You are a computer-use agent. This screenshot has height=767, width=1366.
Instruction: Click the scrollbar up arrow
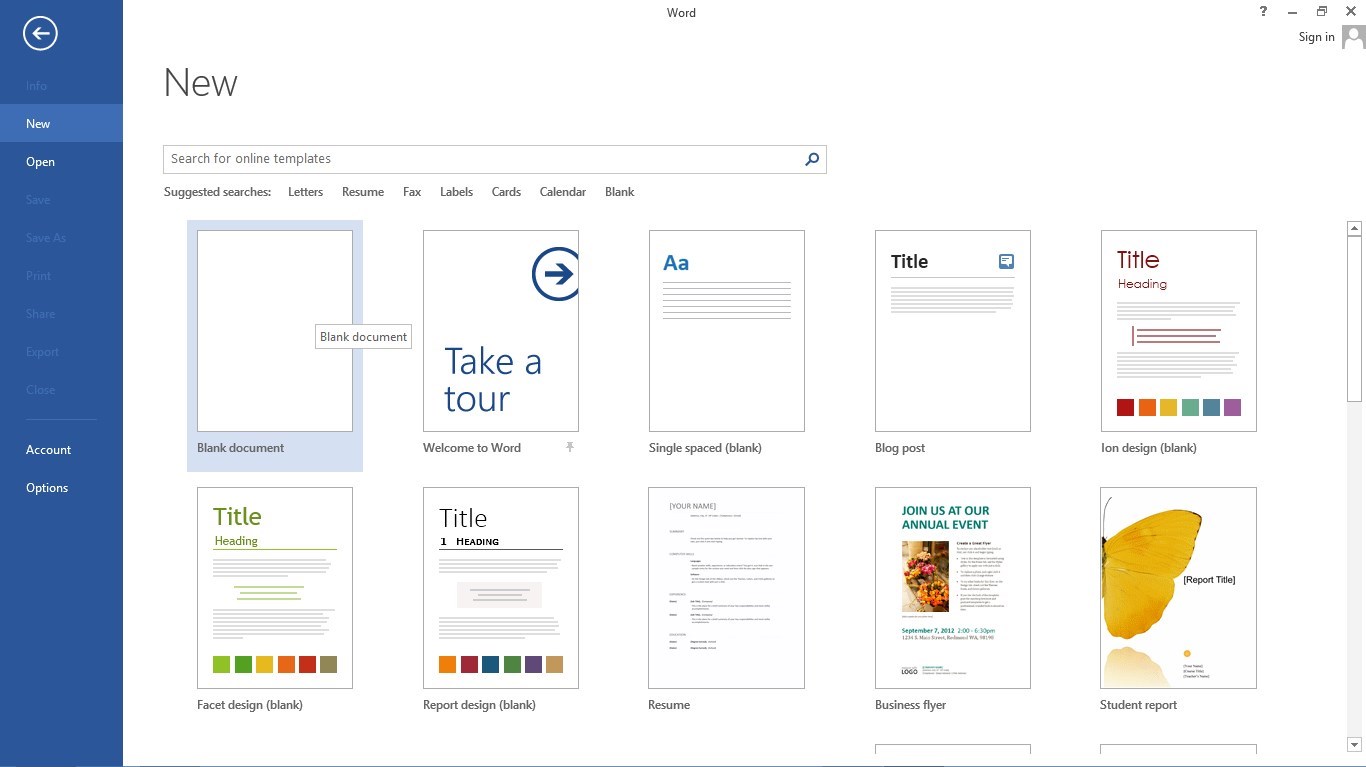pos(1355,229)
